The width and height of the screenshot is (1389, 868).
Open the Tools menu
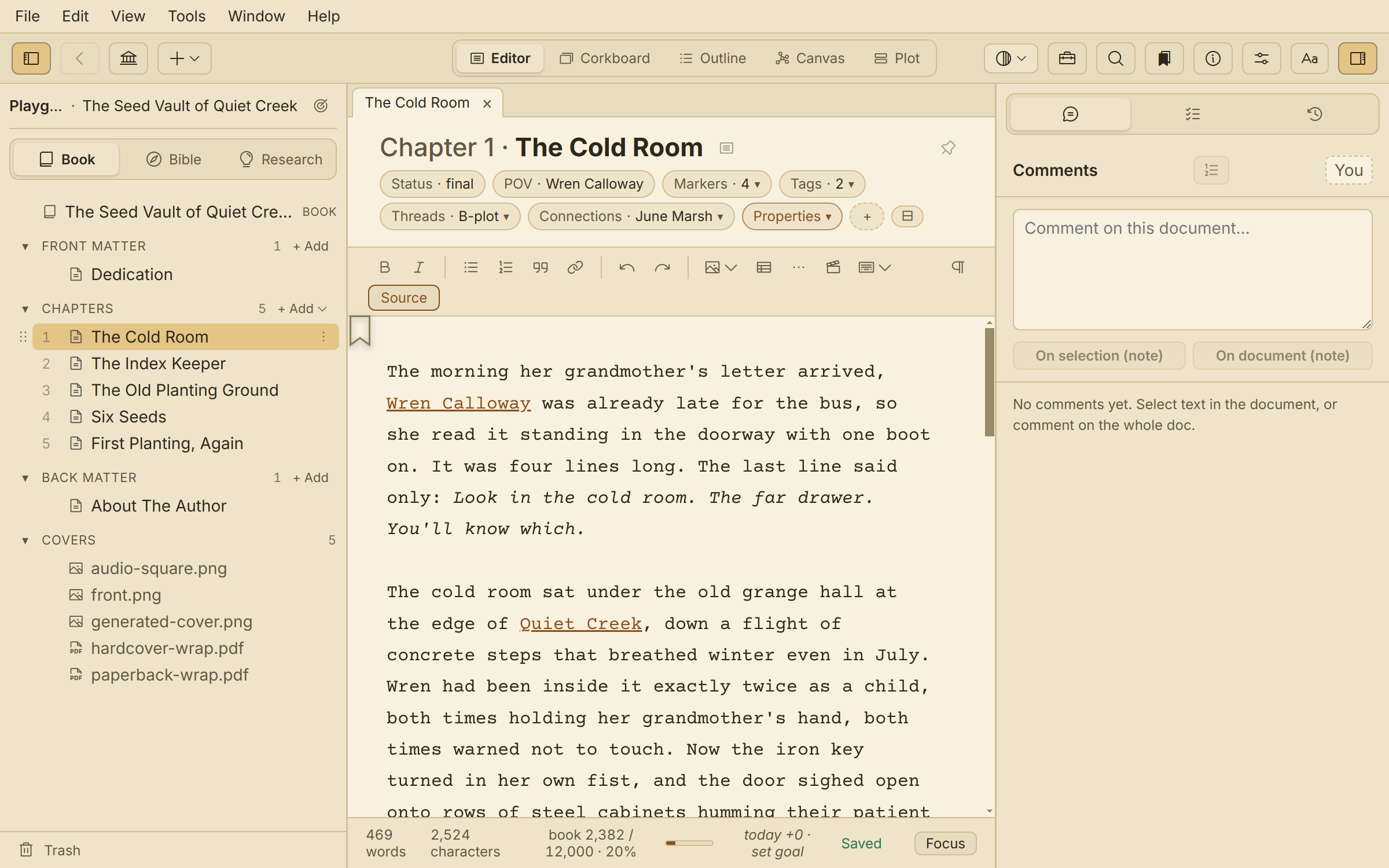pos(186,16)
